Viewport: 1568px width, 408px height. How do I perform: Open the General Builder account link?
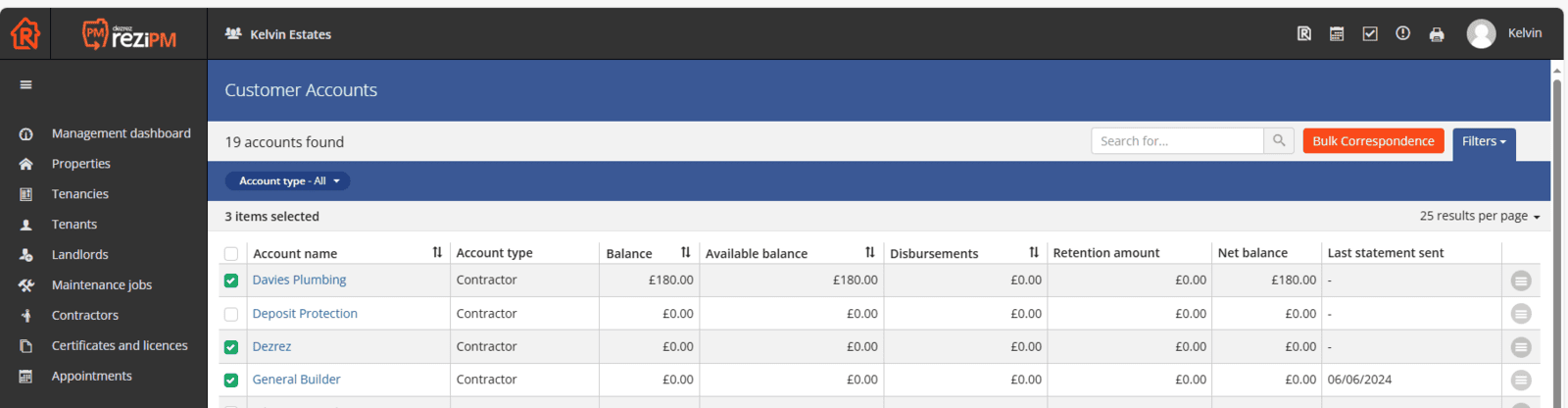pos(297,380)
